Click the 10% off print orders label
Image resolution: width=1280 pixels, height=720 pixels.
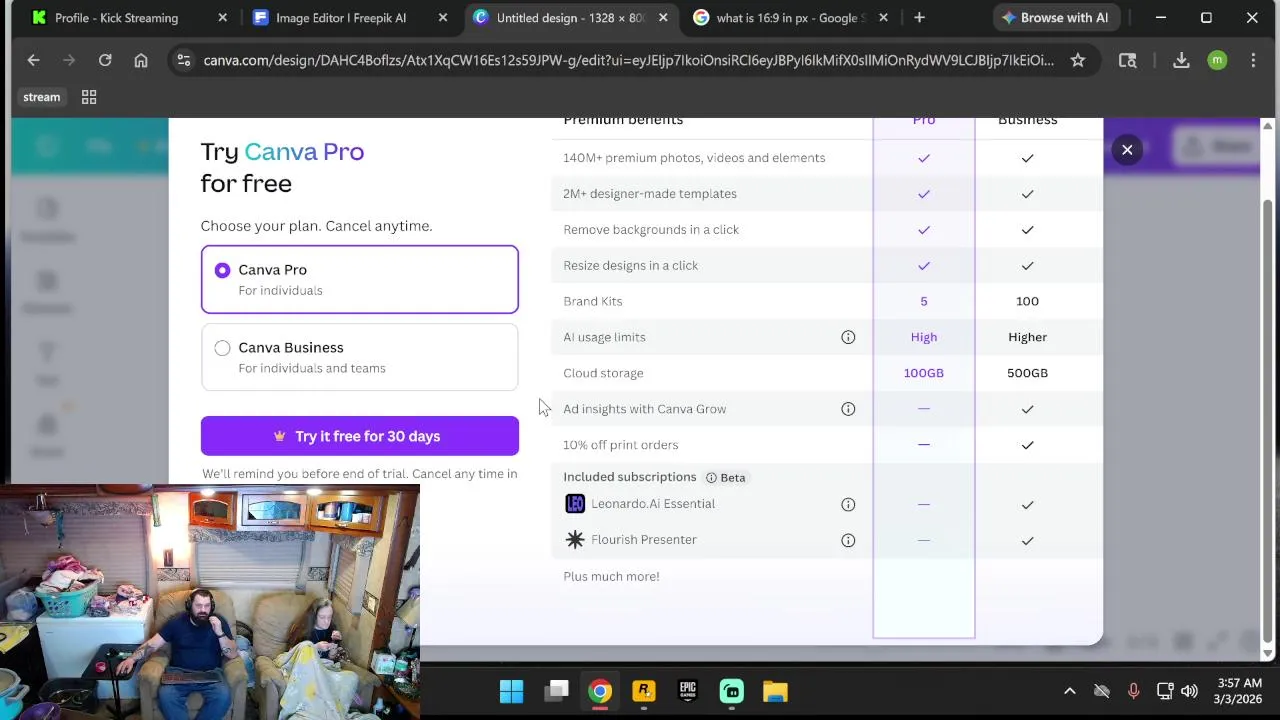point(620,445)
